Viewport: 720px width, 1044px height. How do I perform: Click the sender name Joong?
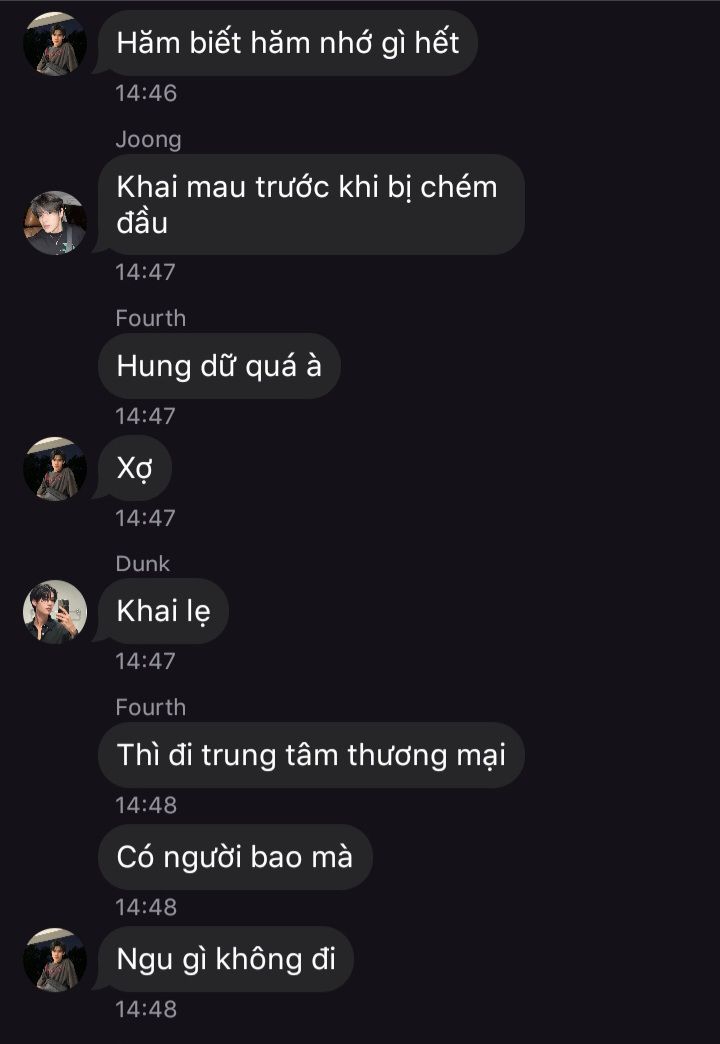pyautogui.click(x=148, y=139)
